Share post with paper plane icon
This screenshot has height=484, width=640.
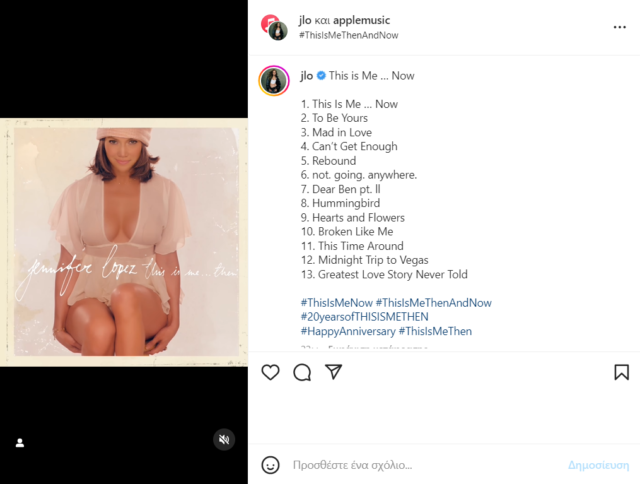[333, 372]
